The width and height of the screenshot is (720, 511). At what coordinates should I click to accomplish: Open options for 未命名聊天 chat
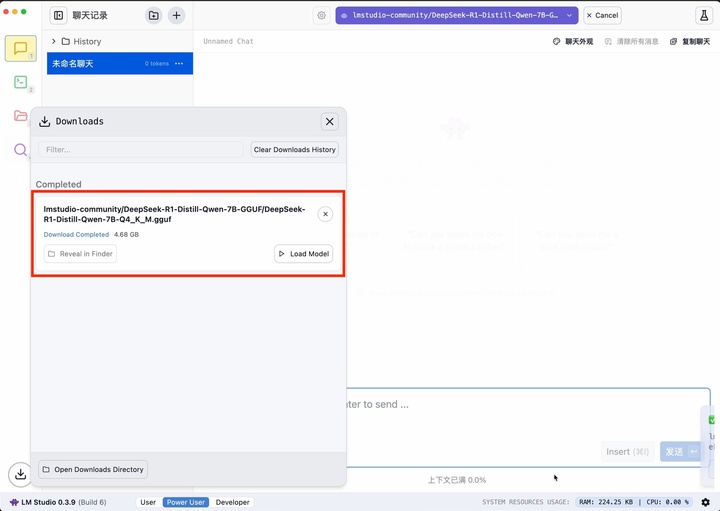pyautogui.click(x=179, y=63)
